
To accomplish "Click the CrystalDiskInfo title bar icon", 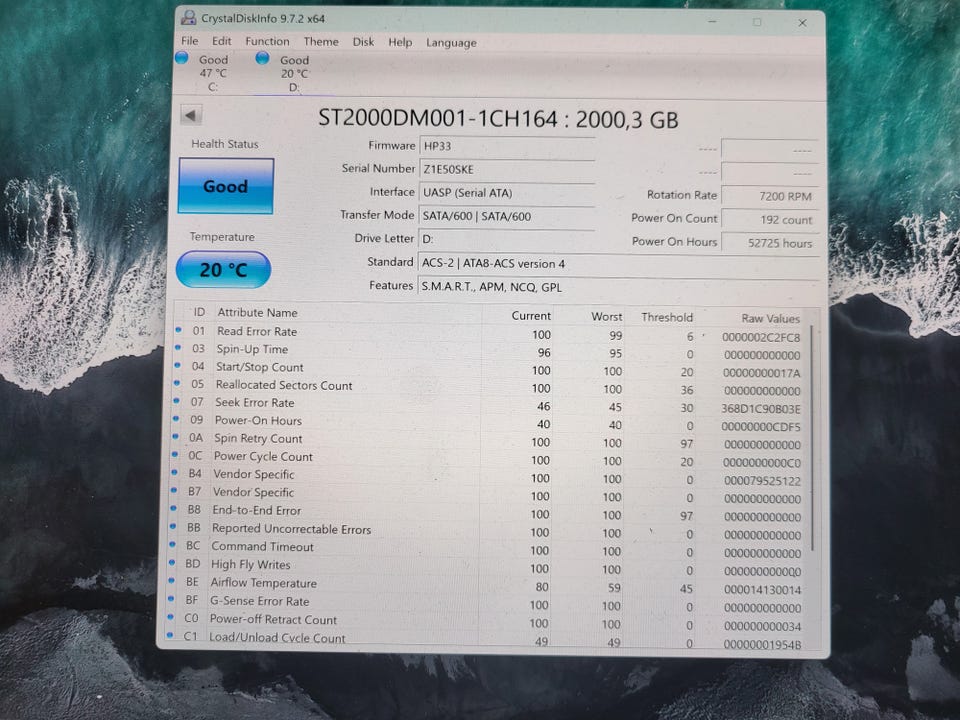I will pos(189,18).
